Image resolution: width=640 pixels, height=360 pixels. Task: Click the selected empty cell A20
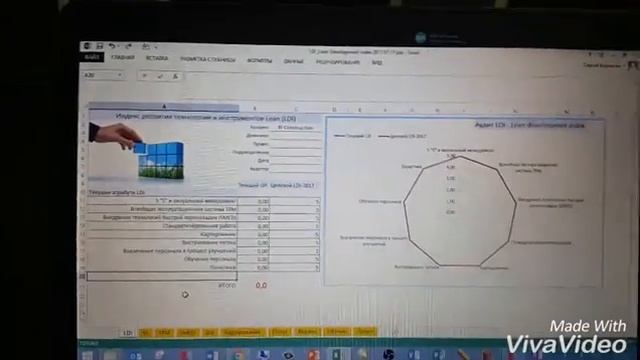click(162, 276)
